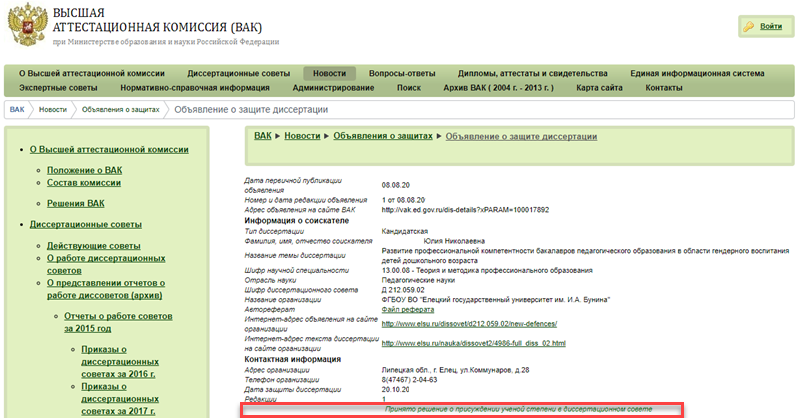The width and height of the screenshot is (800, 418).
Task: Open Положение о ВАК sidebar link
Action: [84, 170]
